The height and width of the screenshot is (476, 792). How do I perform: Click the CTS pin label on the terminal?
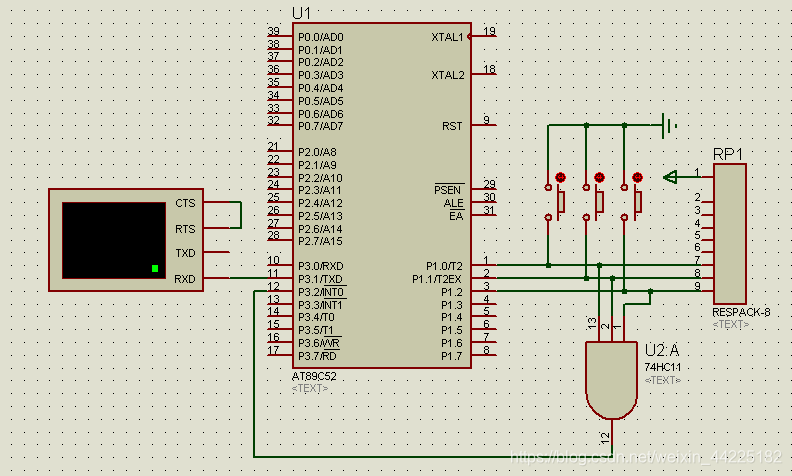(185, 203)
